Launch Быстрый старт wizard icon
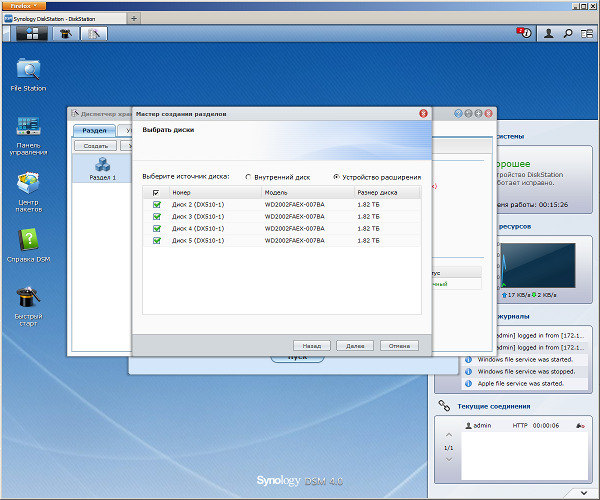Screen dimensions: 600x500 tap(28, 298)
